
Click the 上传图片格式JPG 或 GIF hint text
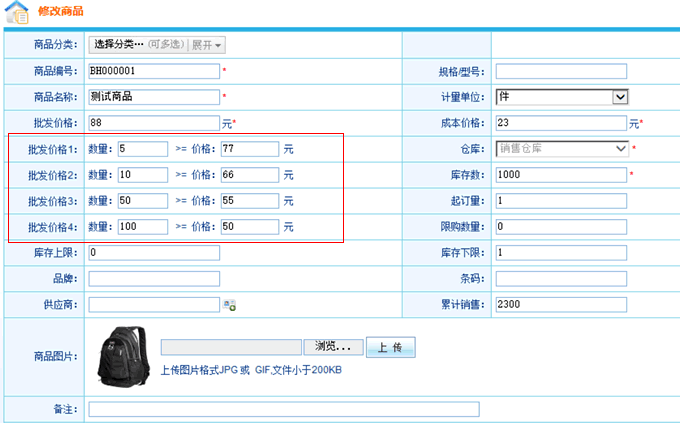click(251, 370)
